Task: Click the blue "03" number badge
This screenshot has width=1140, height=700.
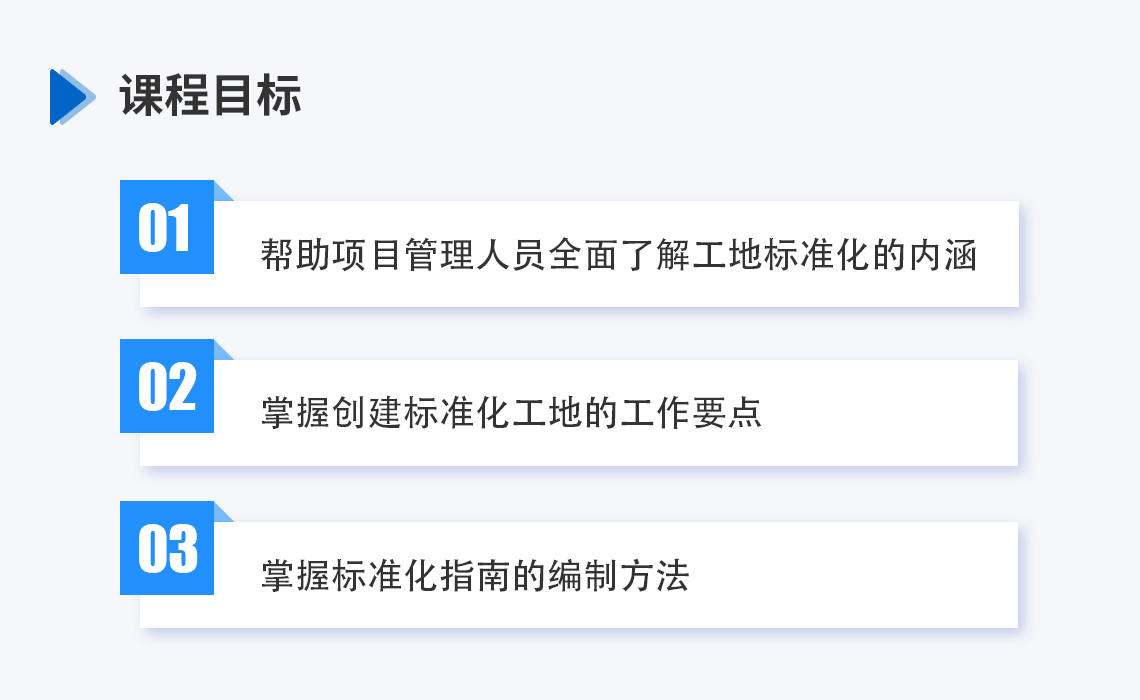Action: tap(166, 548)
